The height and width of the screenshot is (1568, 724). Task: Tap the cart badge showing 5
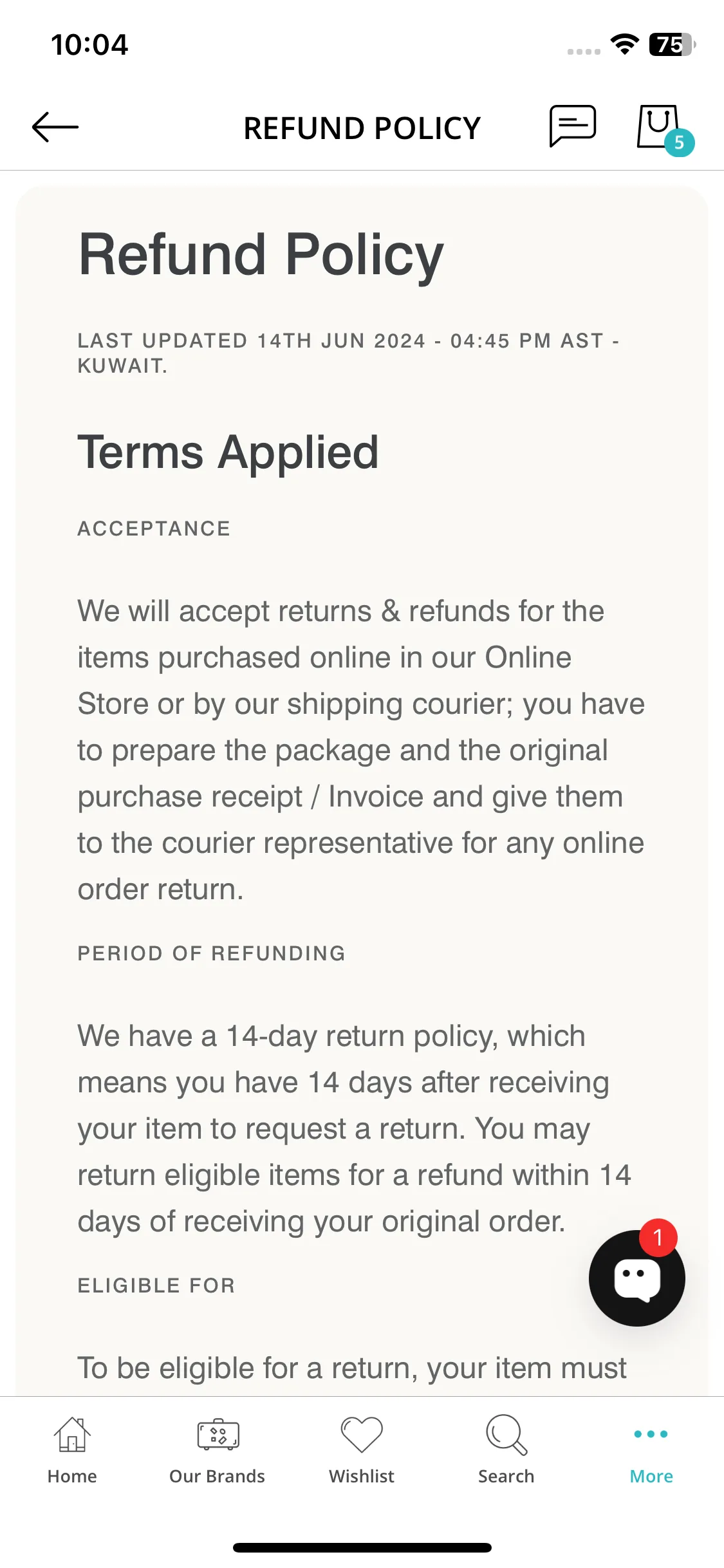tap(679, 143)
